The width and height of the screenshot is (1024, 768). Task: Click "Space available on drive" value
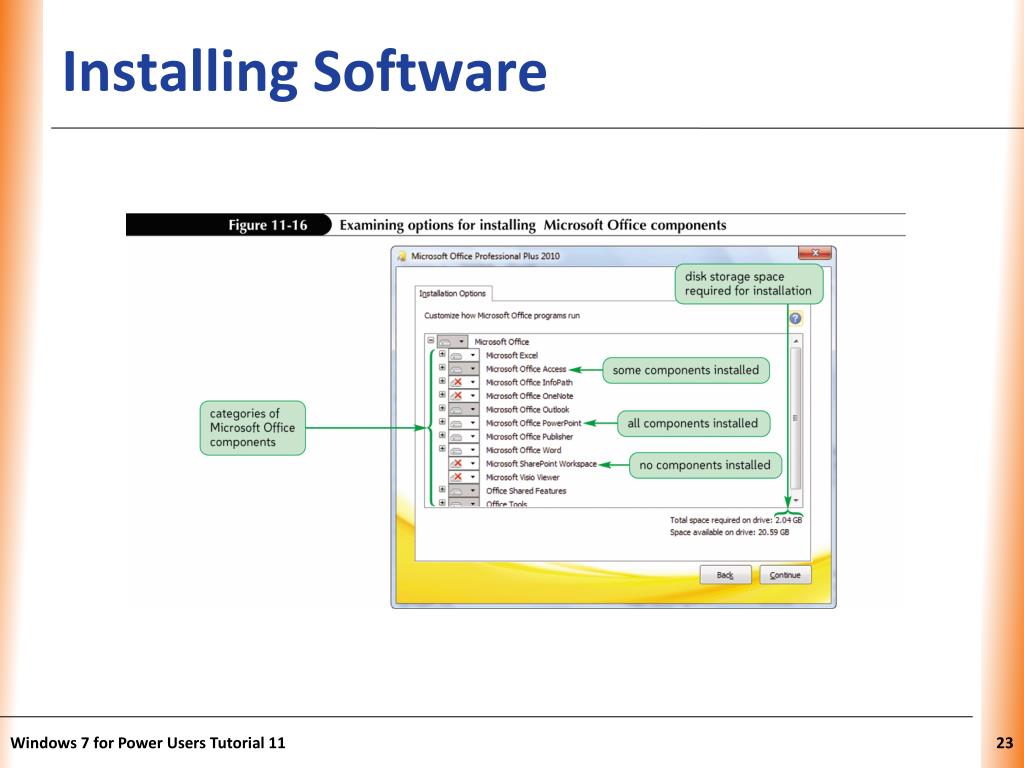pyautogui.click(x=773, y=532)
